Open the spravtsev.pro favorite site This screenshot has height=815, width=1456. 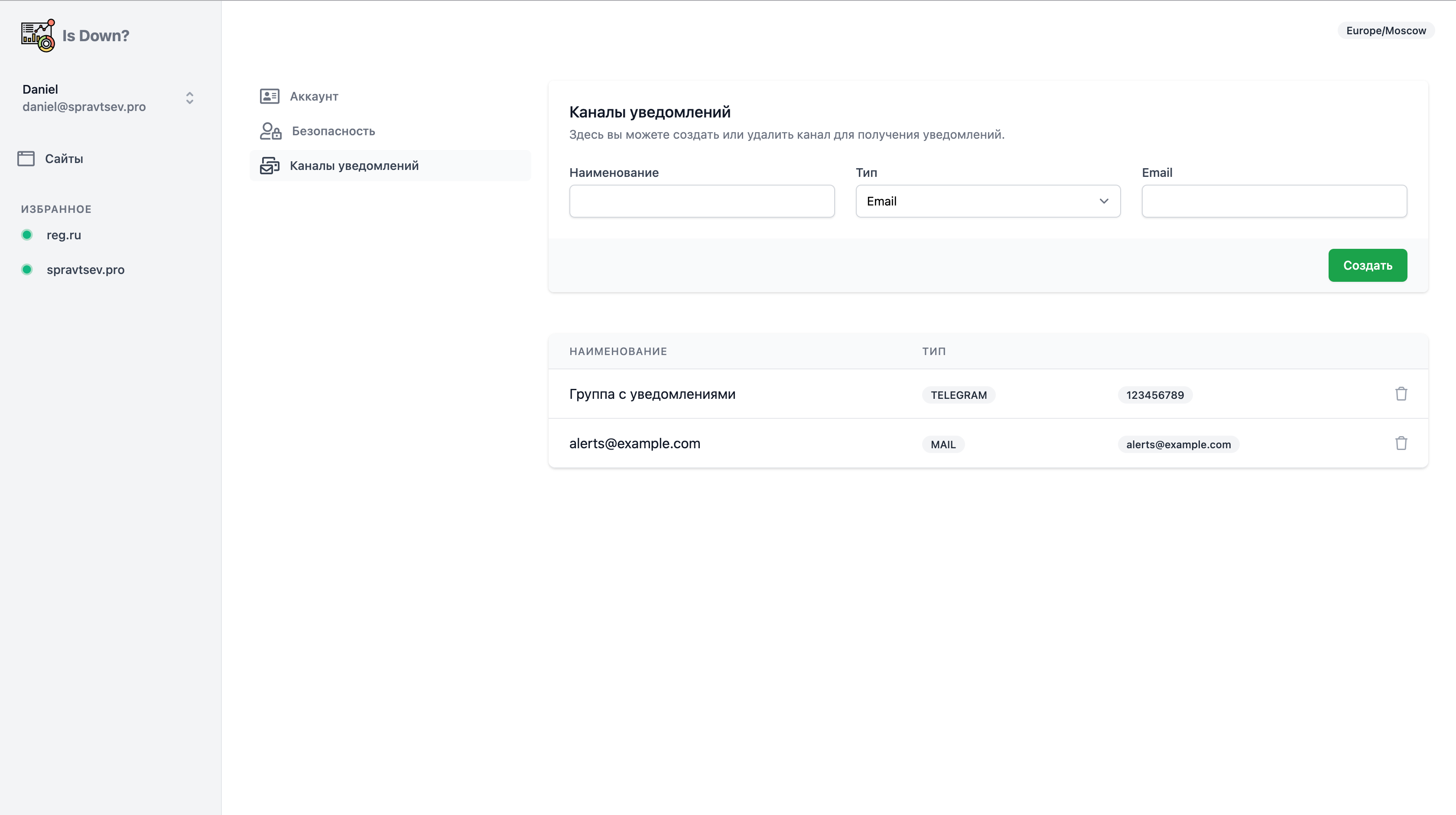coord(85,270)
